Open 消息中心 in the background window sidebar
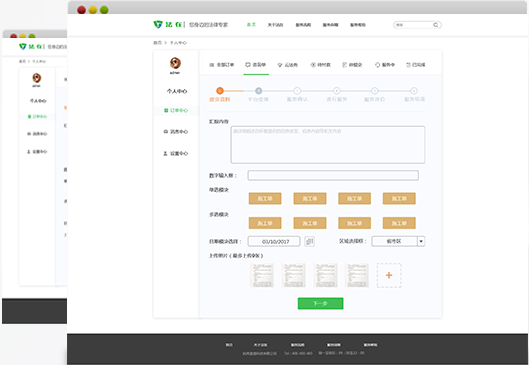The width and height of the screenshot is (529, 365). click(37, 134)
